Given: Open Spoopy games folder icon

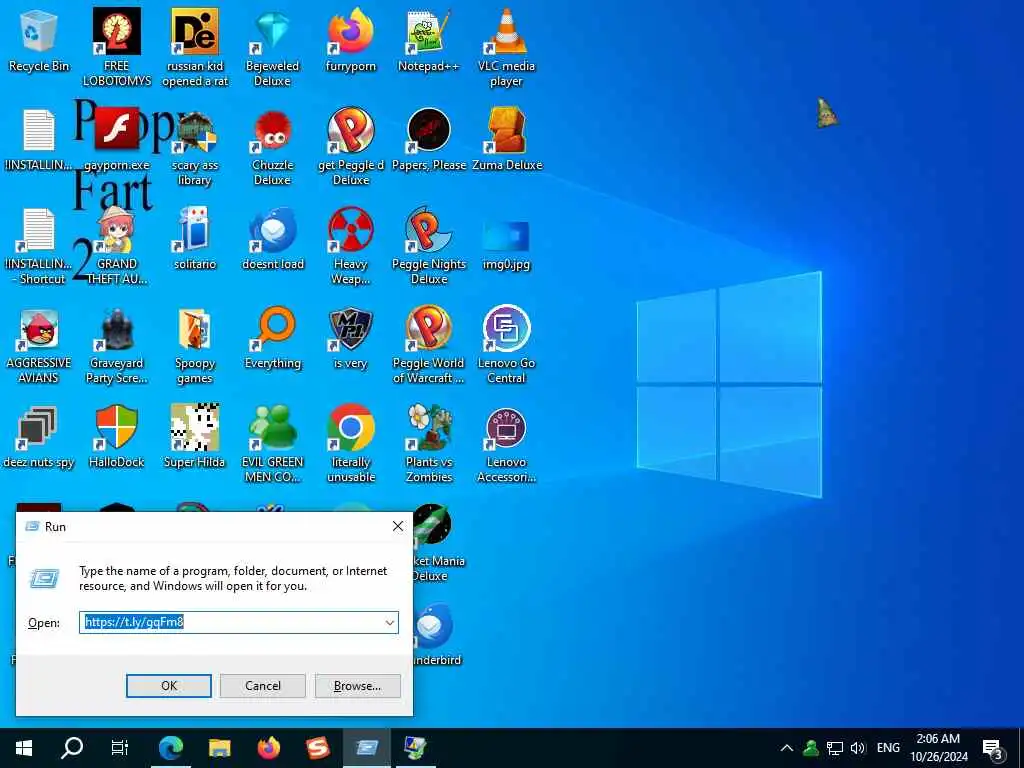Looking at the screenshot, I should 195,346.
